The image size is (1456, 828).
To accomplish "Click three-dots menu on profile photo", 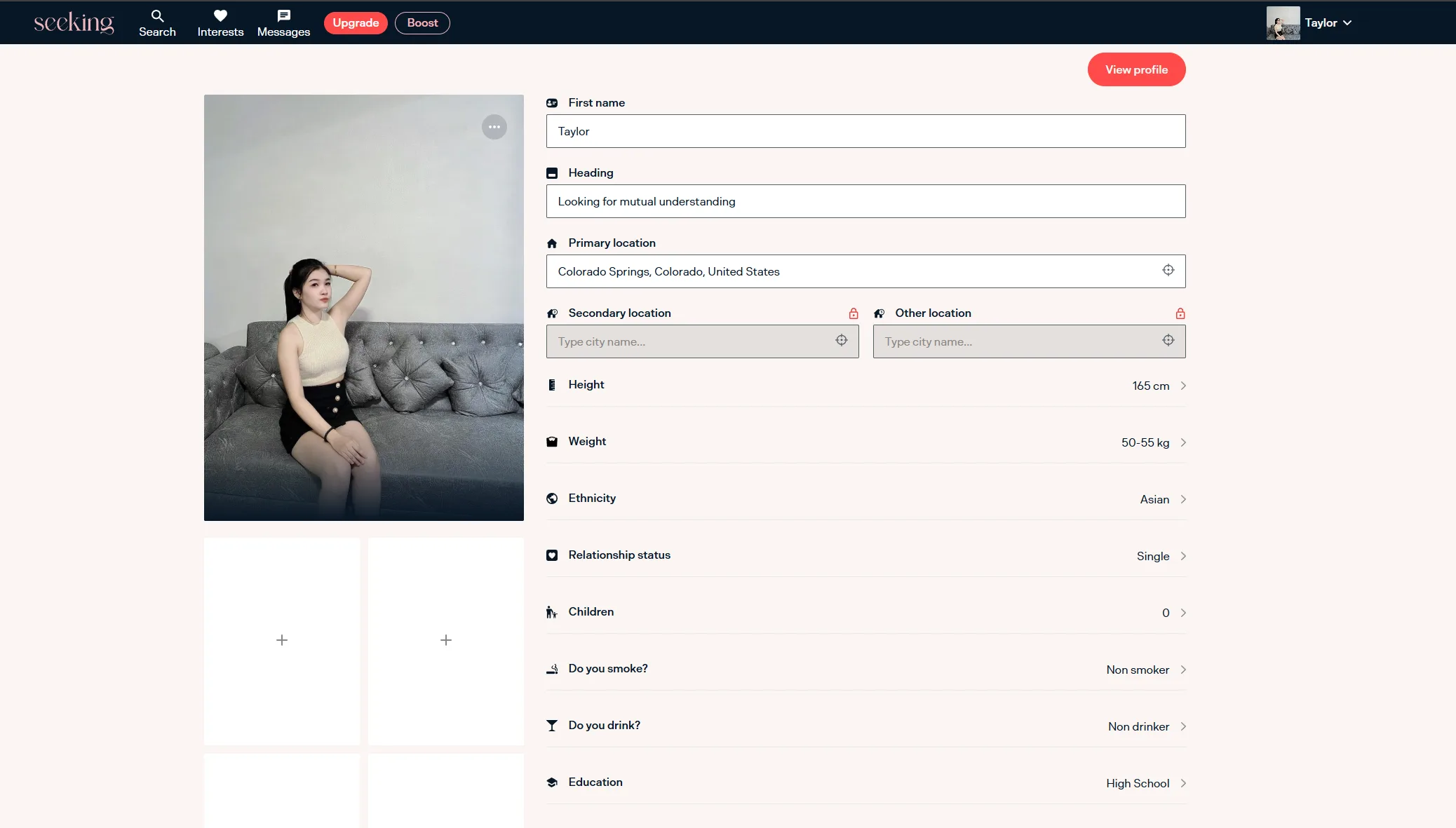I will coord(494,127).
